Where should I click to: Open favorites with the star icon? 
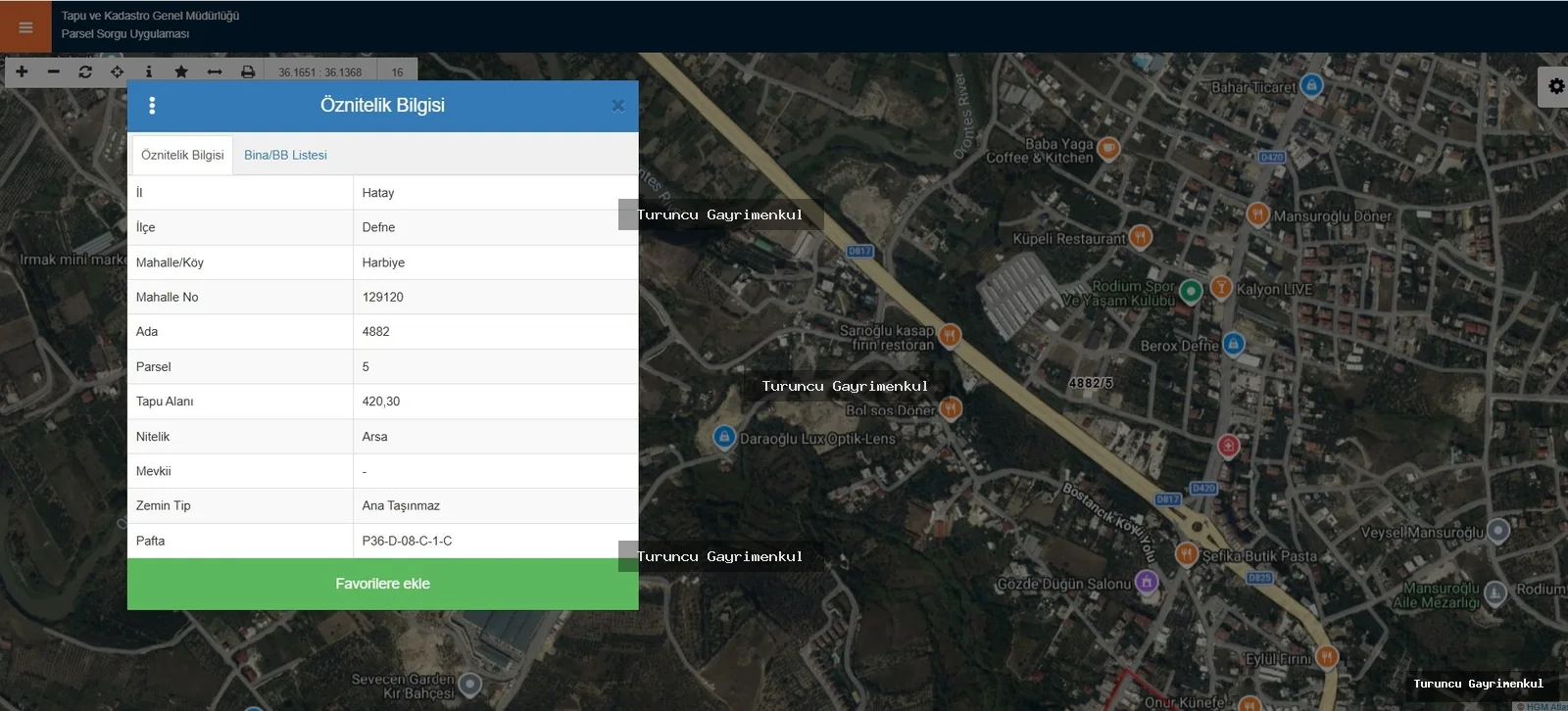(181, 71)
